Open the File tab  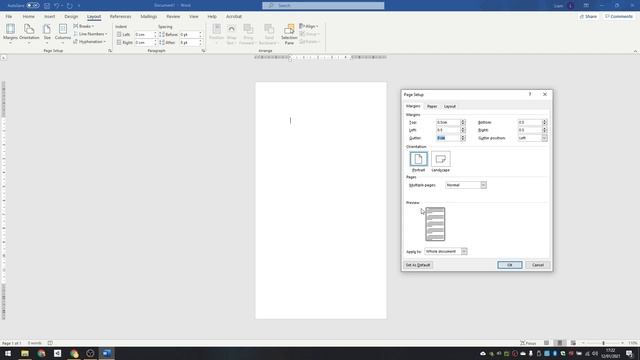coord(9,16)
